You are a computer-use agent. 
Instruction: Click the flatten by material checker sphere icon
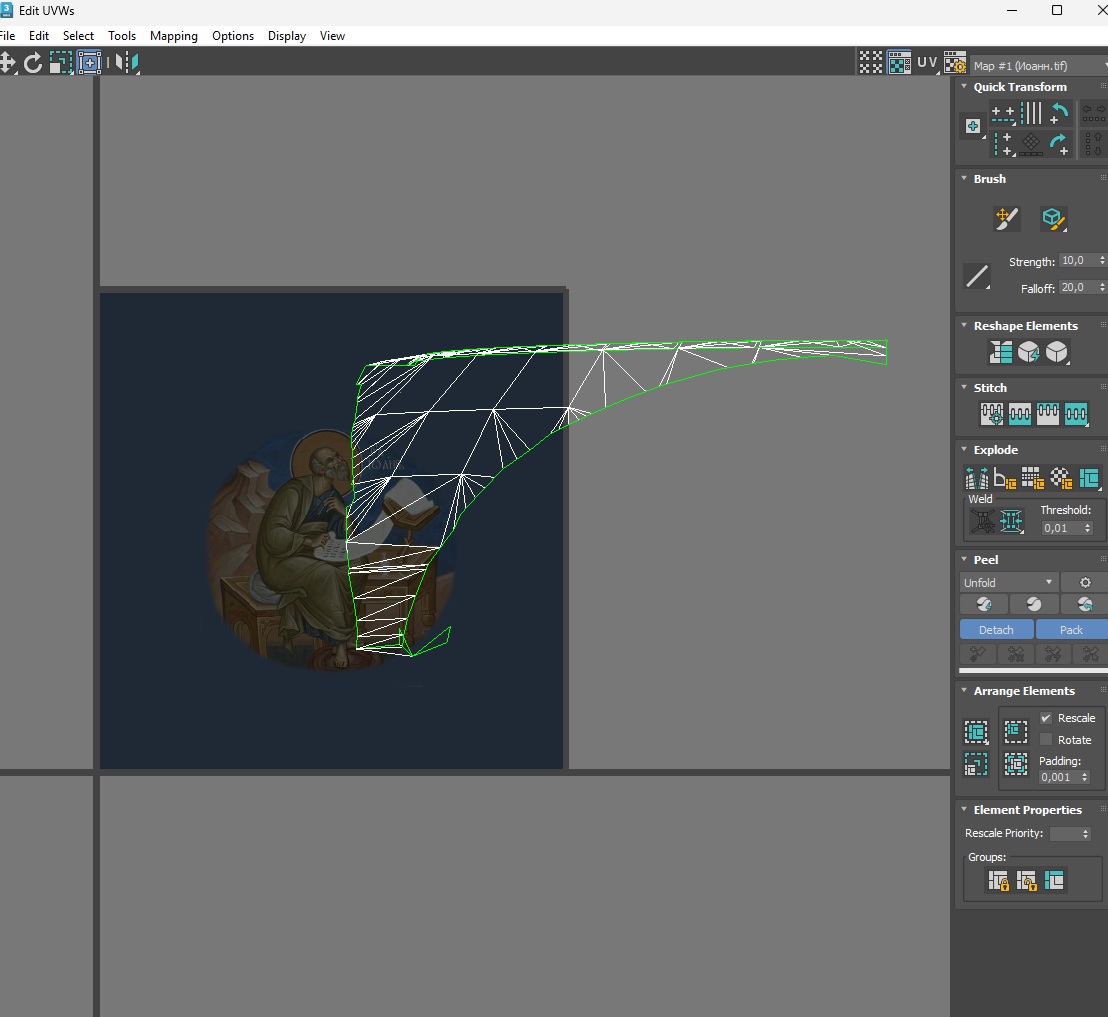pyautogui.click(x=1061, y=478)
